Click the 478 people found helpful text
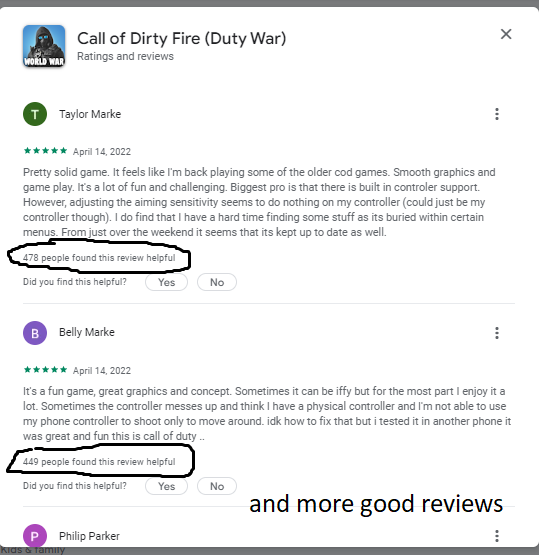 [x=99, y=257]
